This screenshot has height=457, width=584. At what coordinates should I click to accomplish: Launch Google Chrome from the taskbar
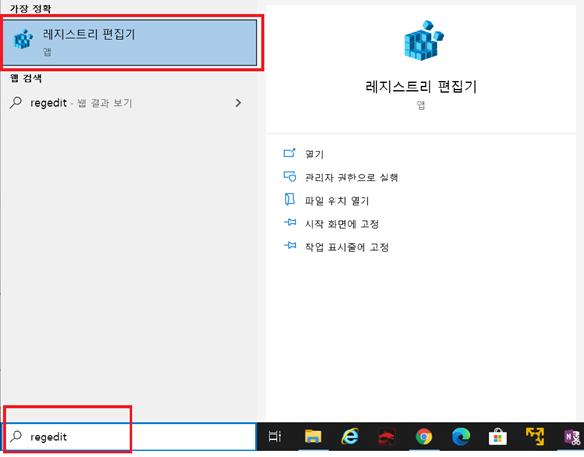point(424,437)
